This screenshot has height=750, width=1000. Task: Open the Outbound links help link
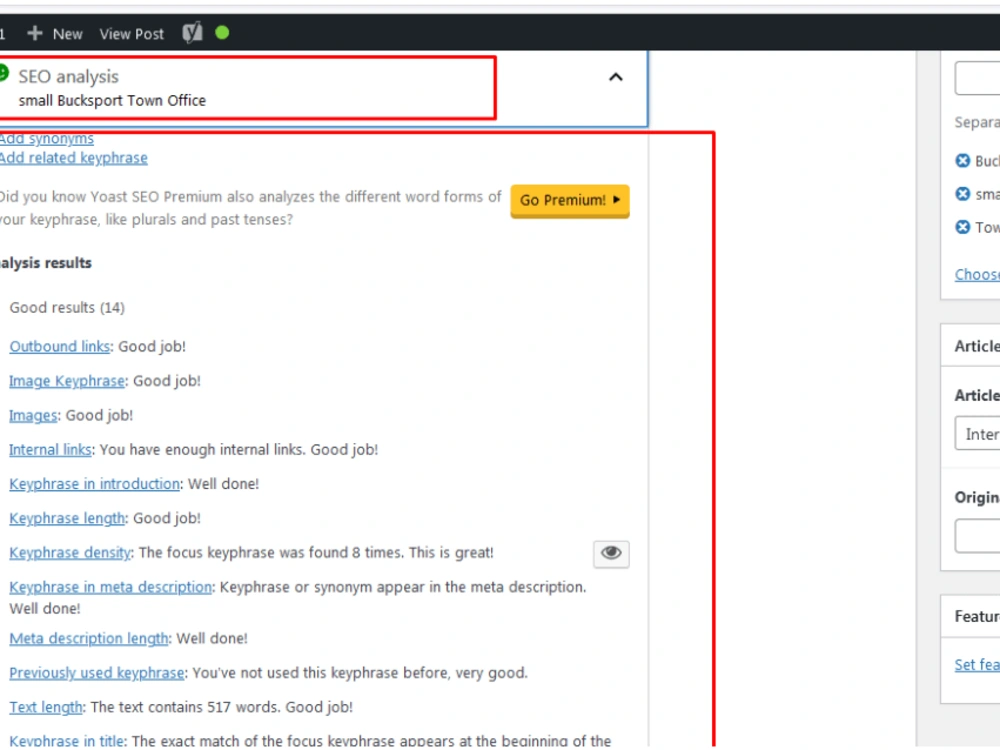point(59,346)
